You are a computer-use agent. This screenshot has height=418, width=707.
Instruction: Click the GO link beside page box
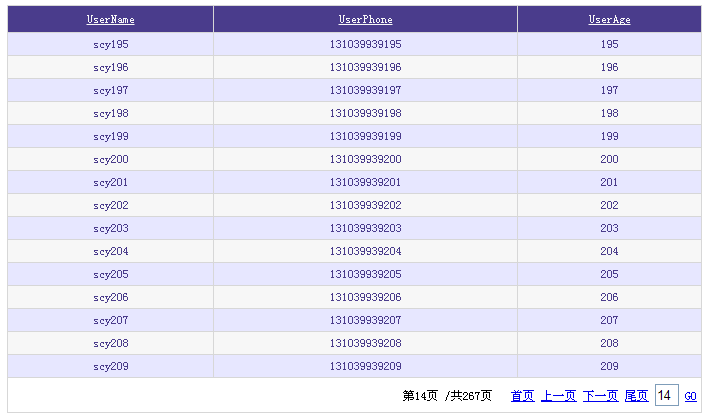[690, 396]
